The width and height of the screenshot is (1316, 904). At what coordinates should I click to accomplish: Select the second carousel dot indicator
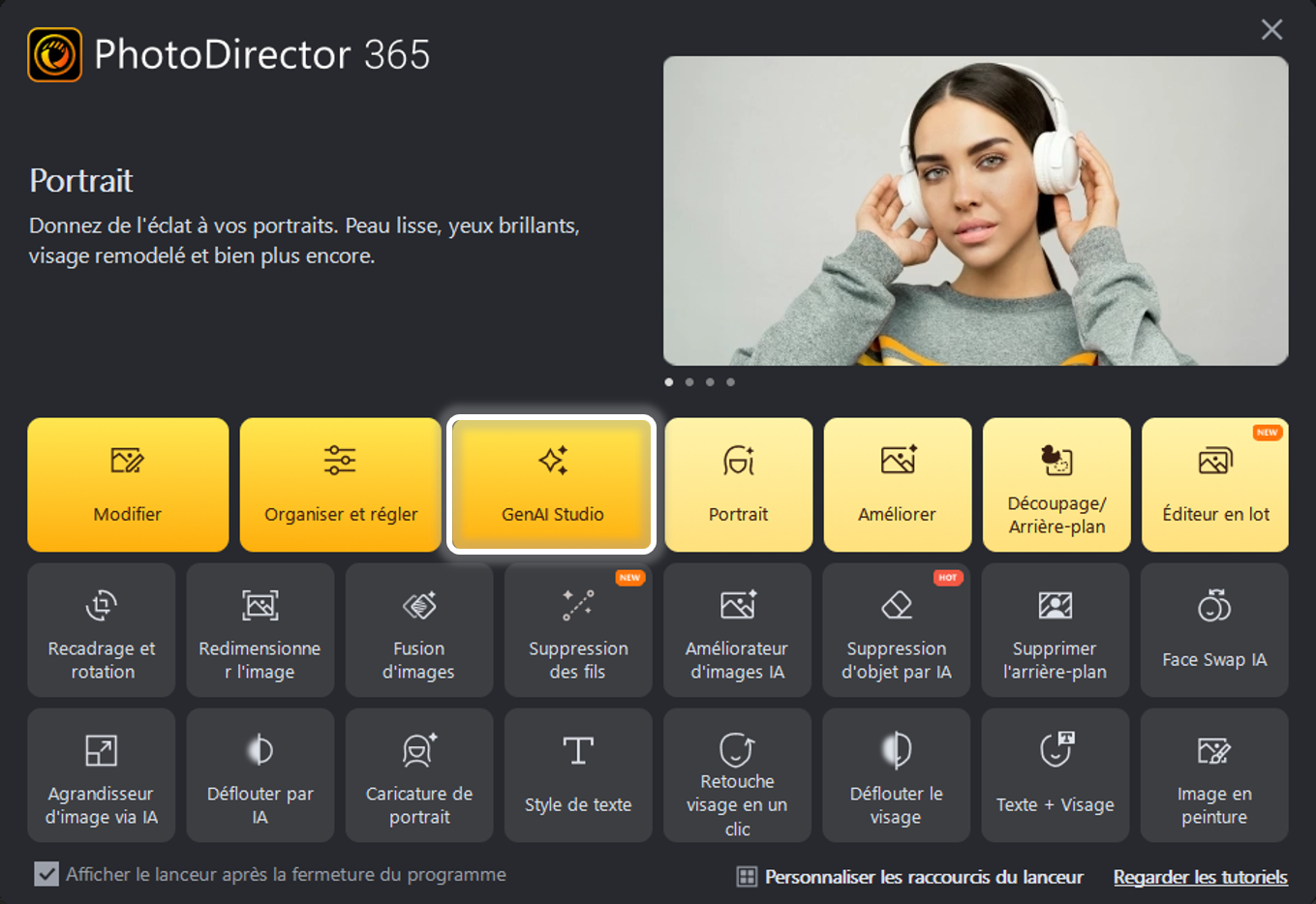click(689, 382)
